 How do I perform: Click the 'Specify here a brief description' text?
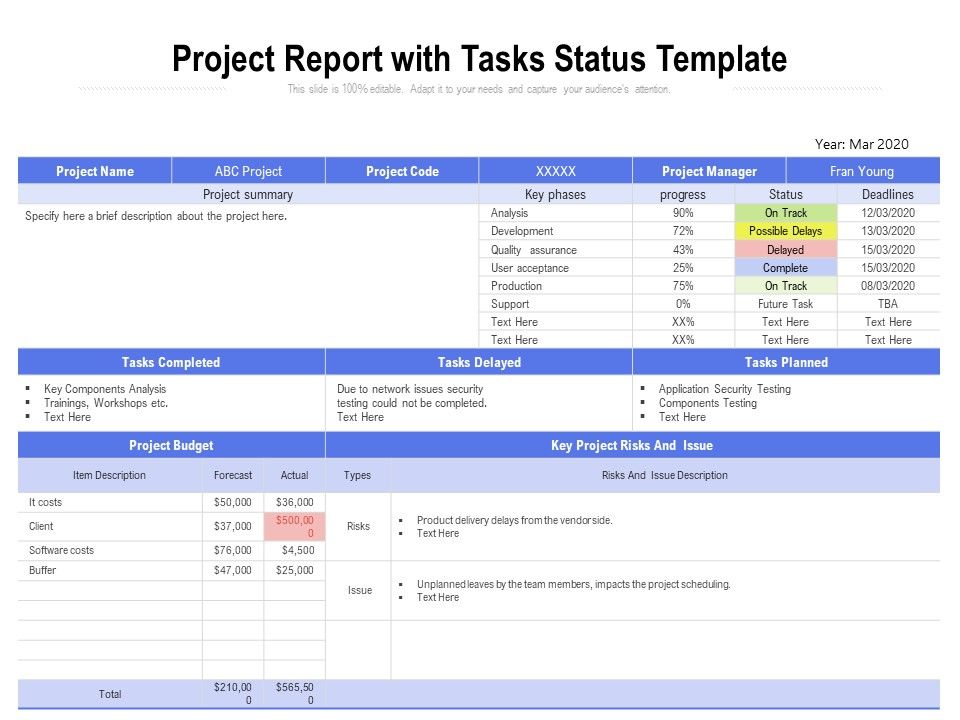click(x=156, y=216)
